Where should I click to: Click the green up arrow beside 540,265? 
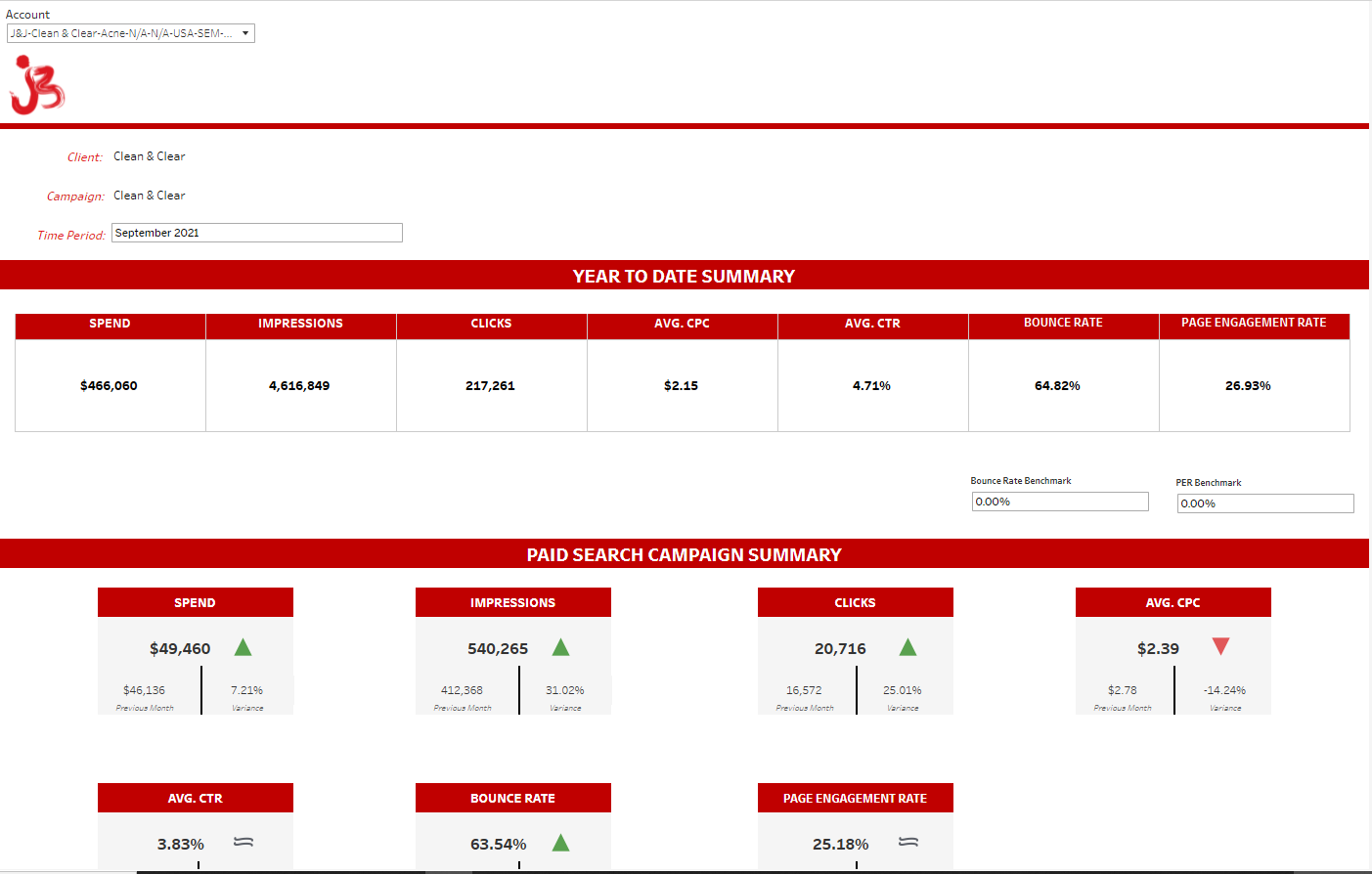[561, 647]
